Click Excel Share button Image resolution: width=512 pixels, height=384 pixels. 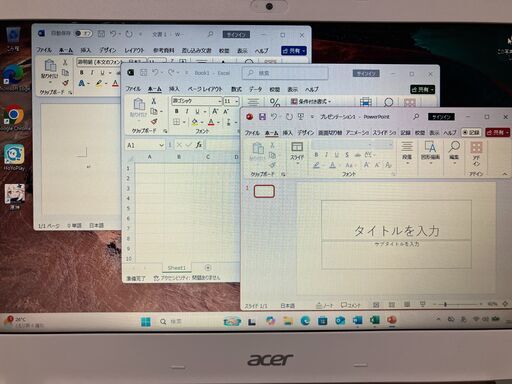pos(422,89)
